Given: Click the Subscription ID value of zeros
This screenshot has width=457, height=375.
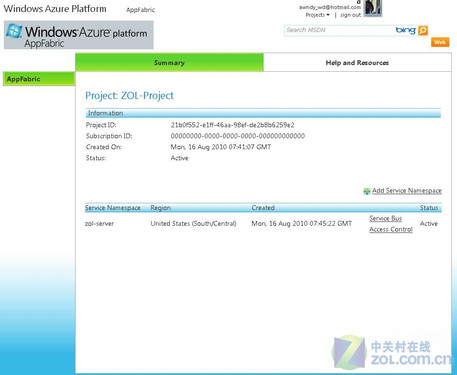Looking at the screenshot, I should [x=238, y=136].
